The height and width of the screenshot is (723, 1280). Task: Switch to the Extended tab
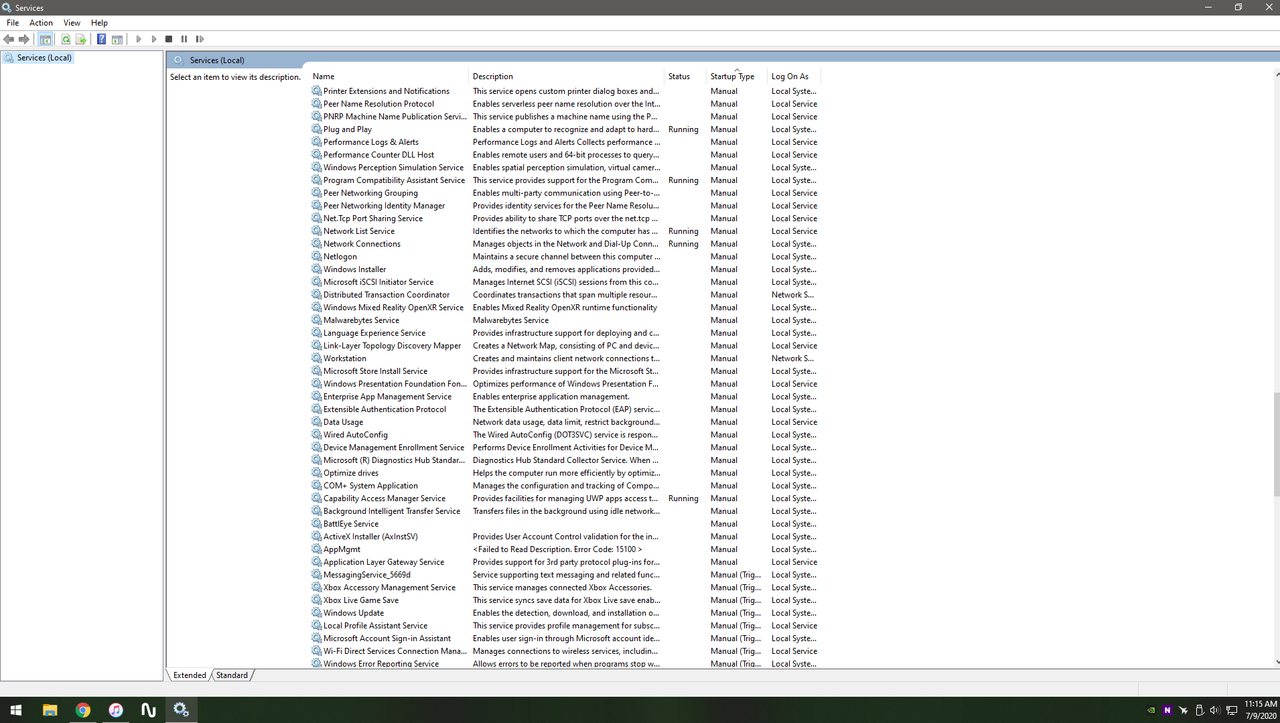point(189,675)
